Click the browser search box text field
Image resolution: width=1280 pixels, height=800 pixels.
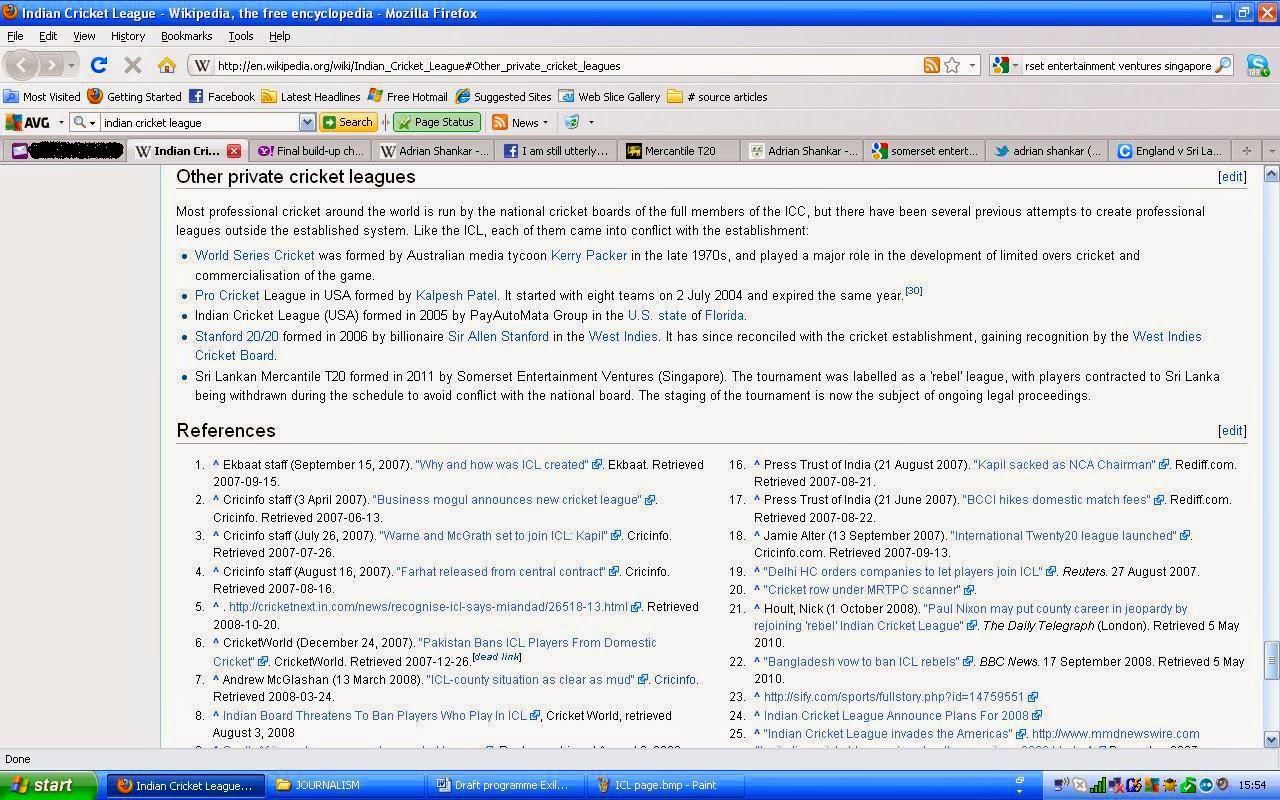pos(1117,65)
